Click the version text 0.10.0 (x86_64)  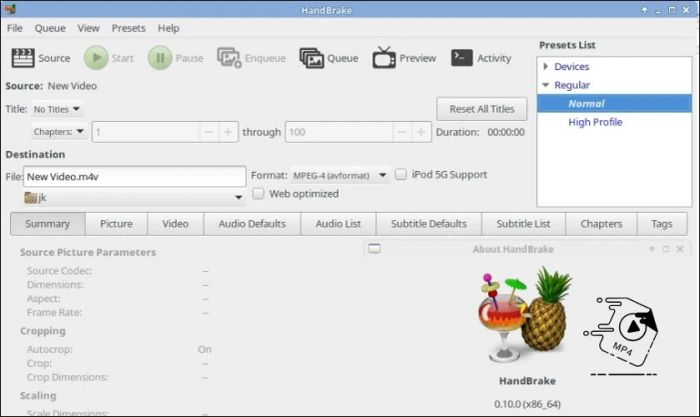pos(527,404)
